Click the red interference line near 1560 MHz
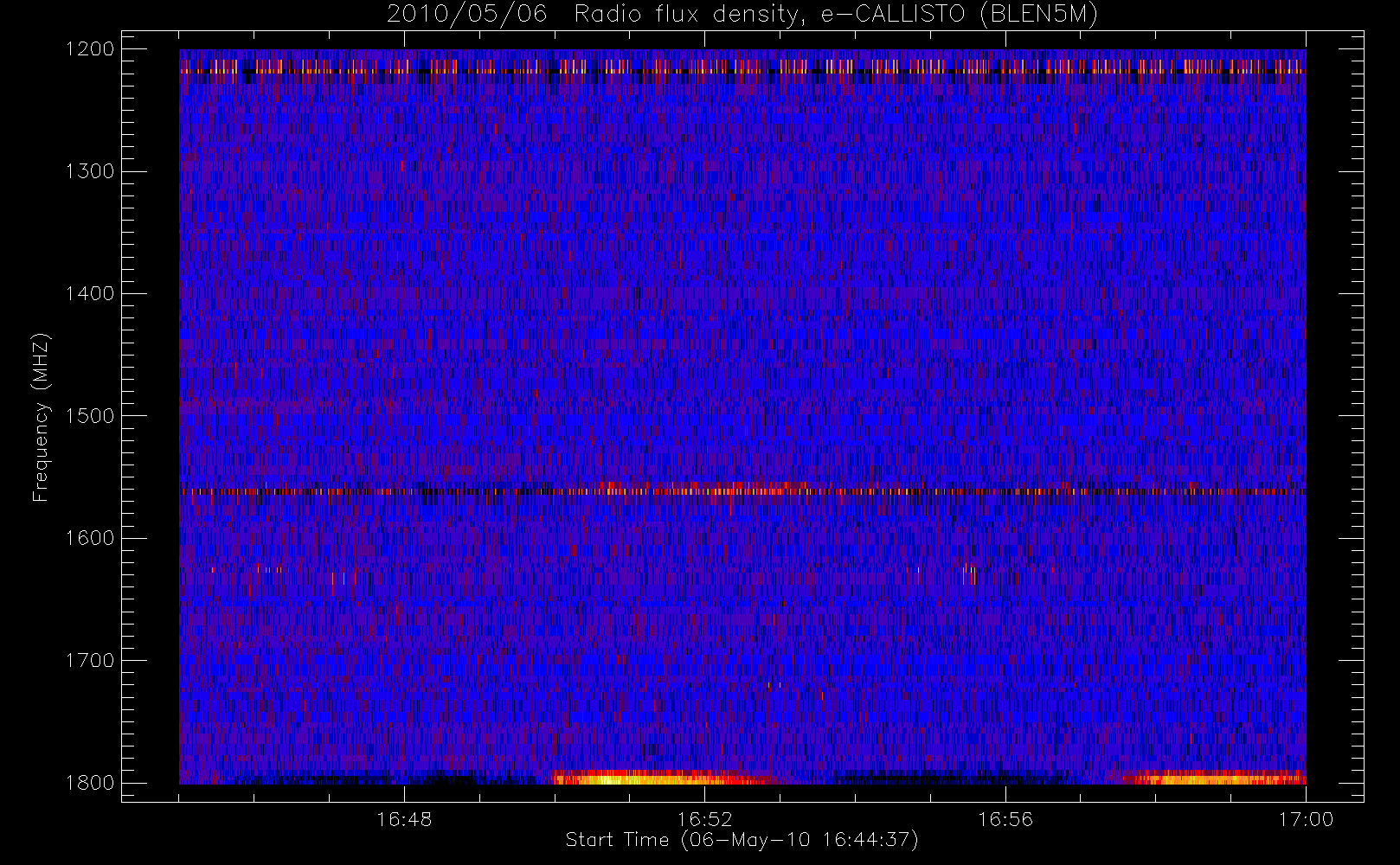Image resolution: width=1400 pixels, height=865 pixels. tap(742, 490)
